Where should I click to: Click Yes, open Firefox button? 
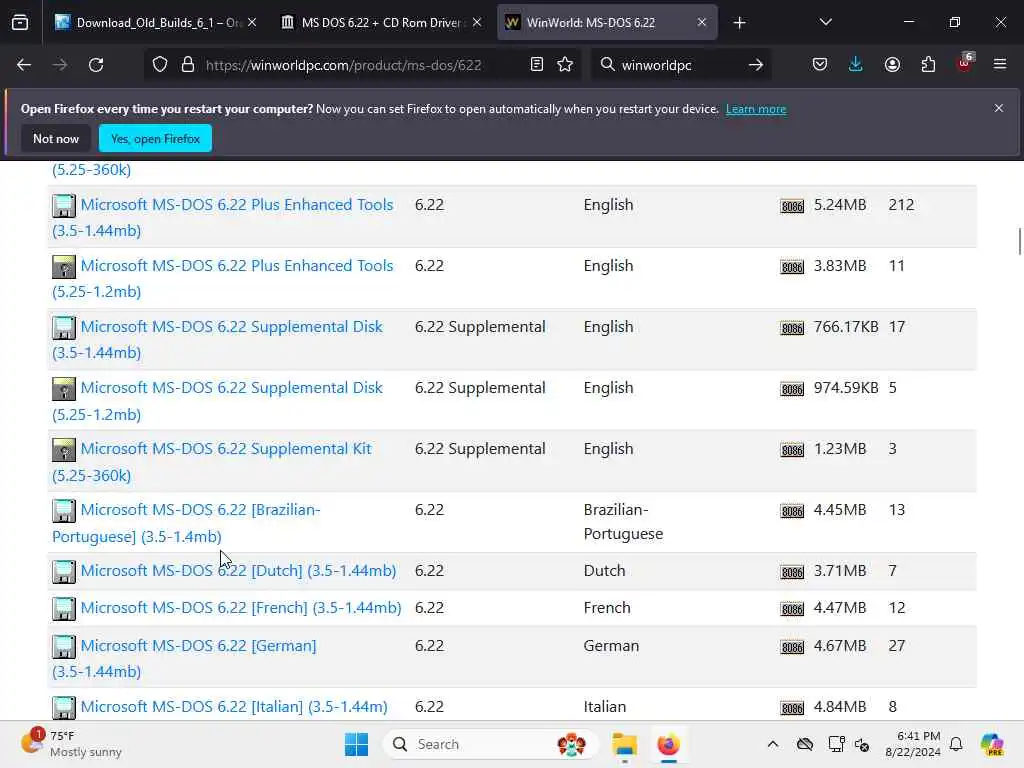pos(155,138)
